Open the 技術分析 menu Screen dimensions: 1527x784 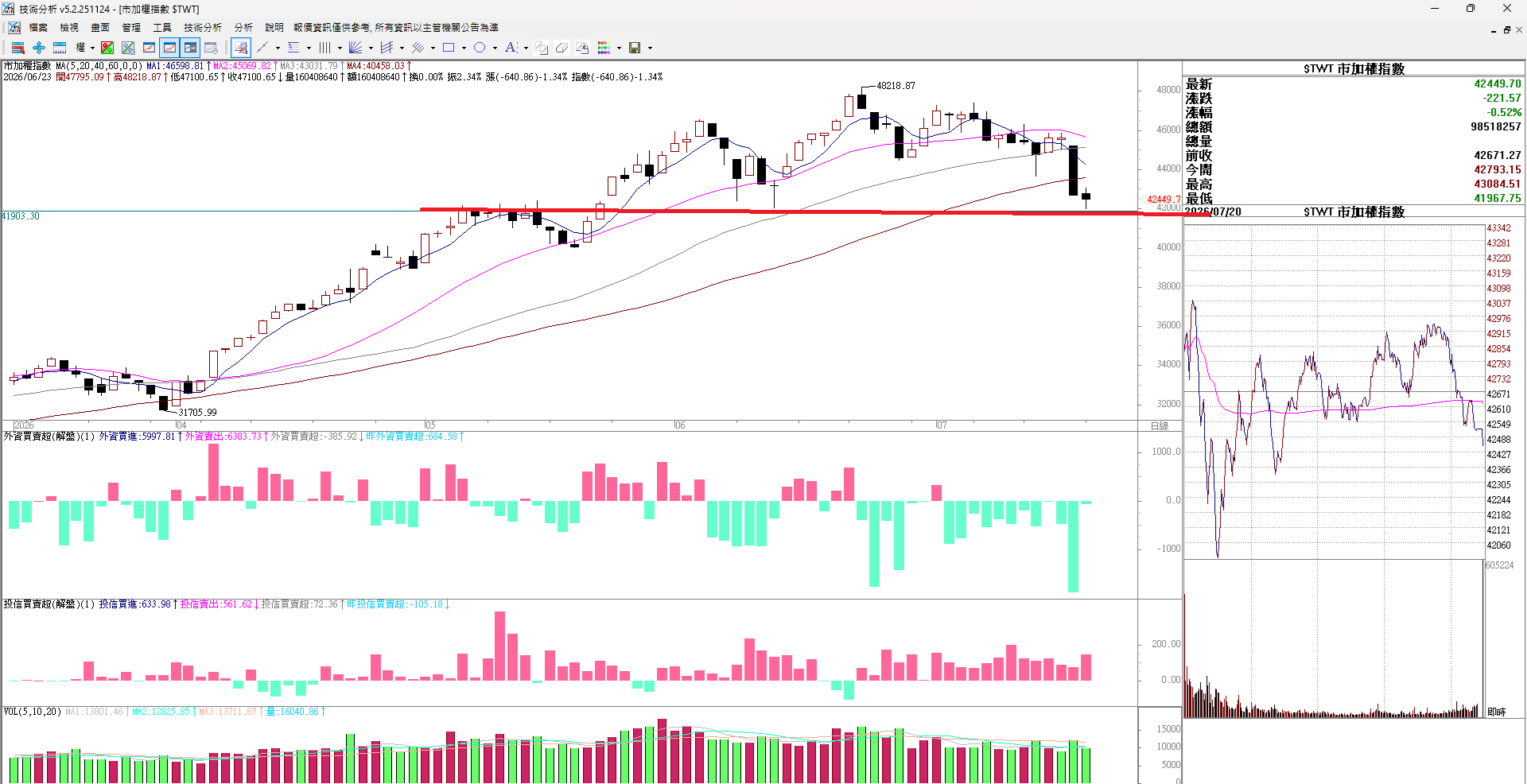pyautogui.click(x=203, y=27)
